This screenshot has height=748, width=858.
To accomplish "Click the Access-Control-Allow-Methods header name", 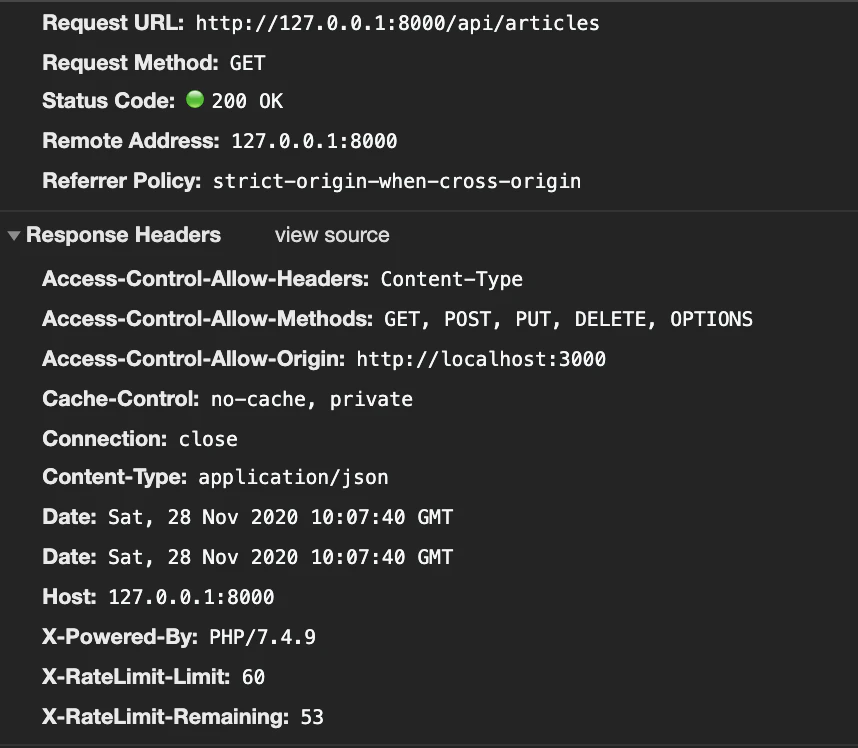I will point(207,318).
